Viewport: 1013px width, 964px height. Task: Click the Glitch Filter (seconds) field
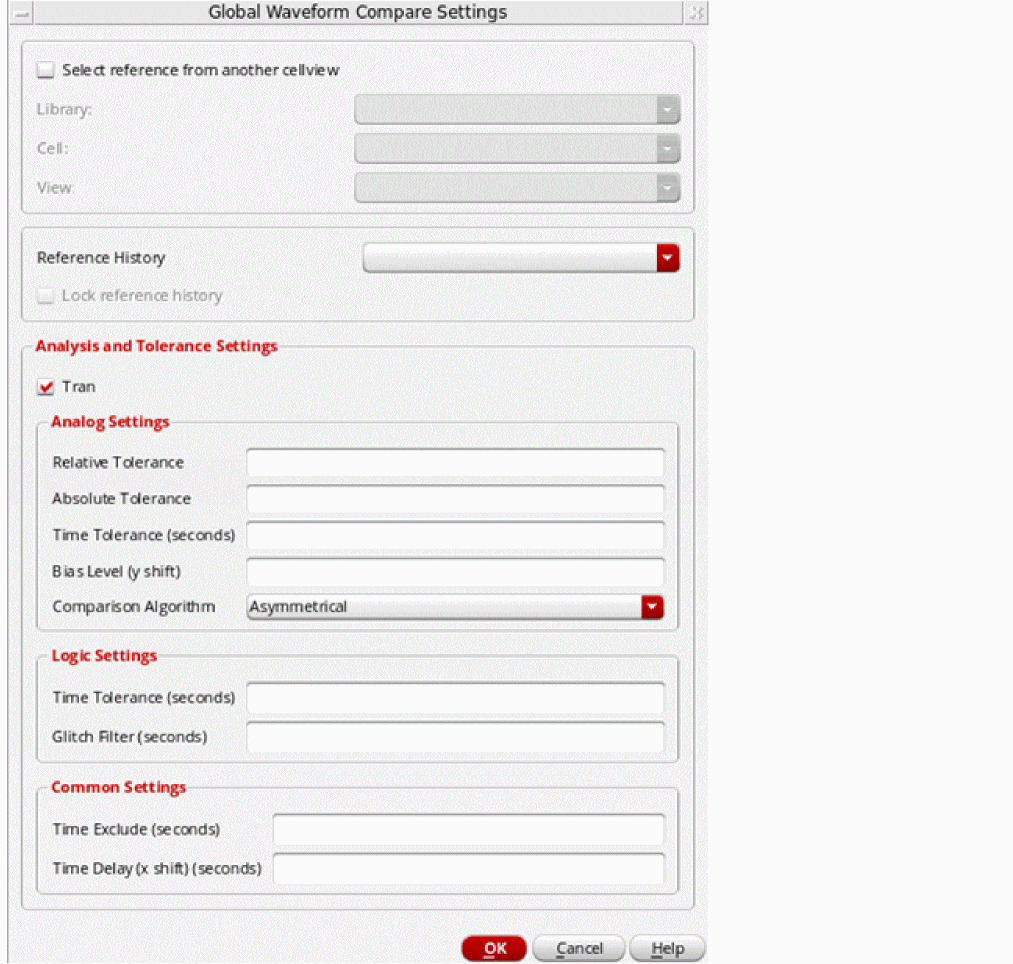coord(455,737)
